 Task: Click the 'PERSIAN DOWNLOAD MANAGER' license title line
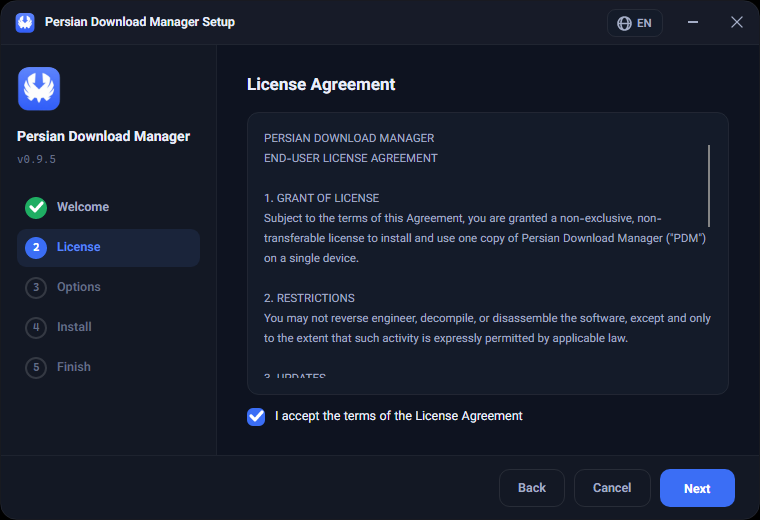pyautogui.click(x=349, y=138)
